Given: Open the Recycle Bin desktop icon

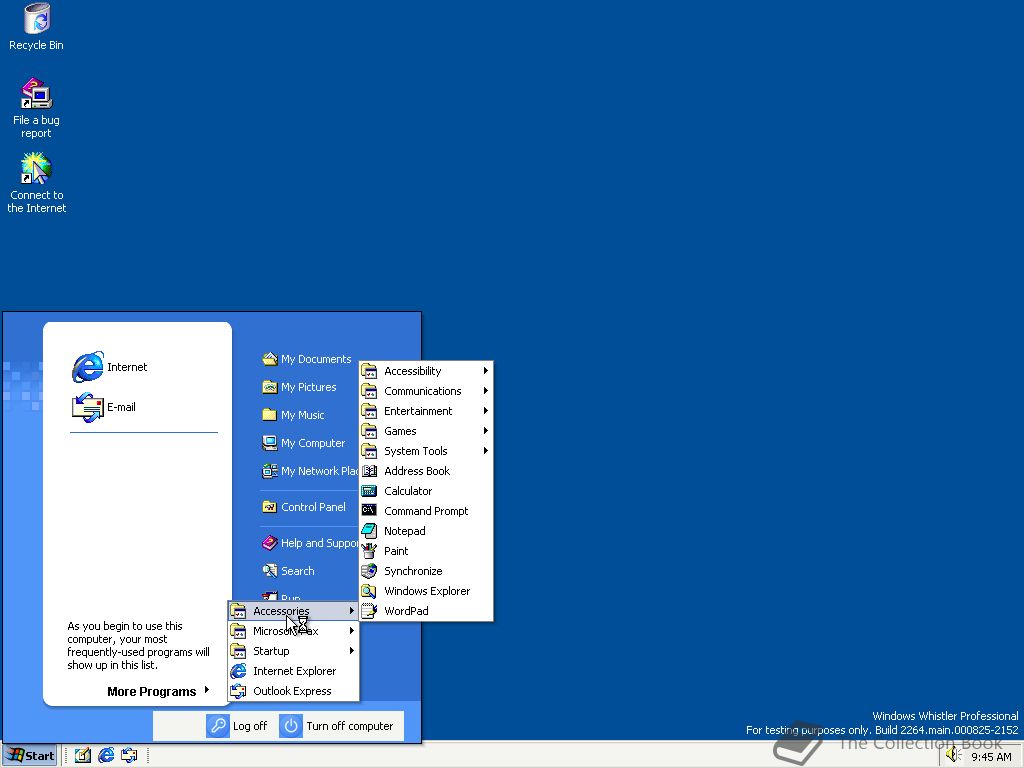Looking at the screenshot, I should pyautogui.click(x=37, y=27).
